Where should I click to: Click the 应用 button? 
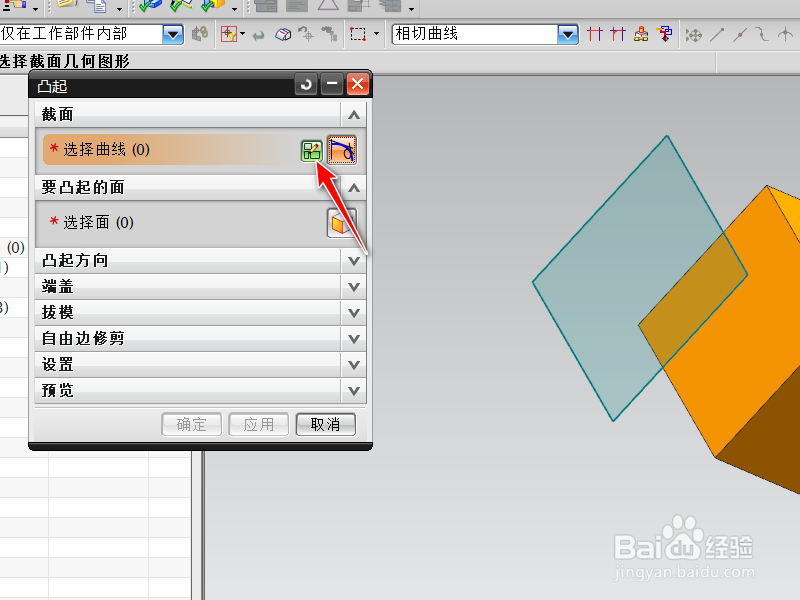pos(259,424)
